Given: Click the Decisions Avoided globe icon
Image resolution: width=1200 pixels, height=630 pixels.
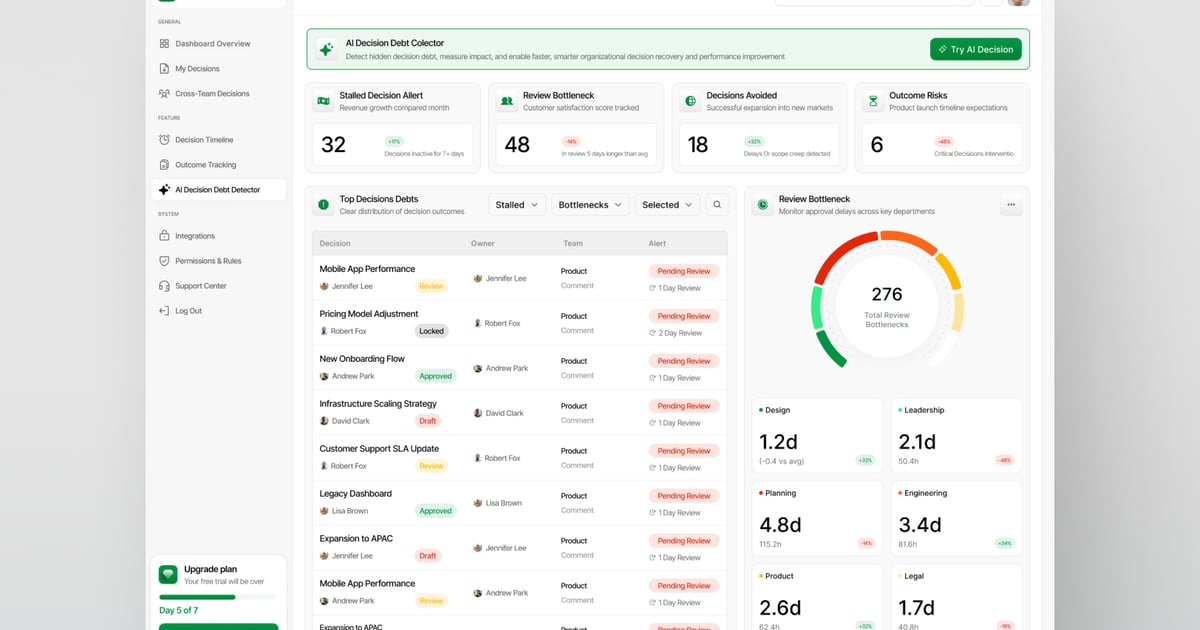Looking at the screenshot, I should point(690,101).
